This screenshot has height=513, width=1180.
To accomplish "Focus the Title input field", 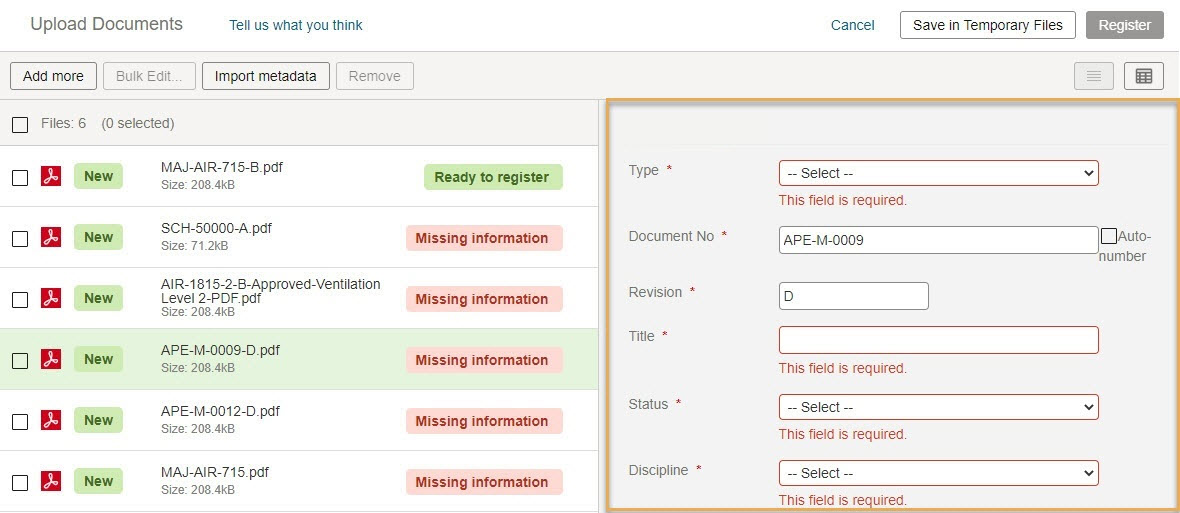I will [938, 340].
